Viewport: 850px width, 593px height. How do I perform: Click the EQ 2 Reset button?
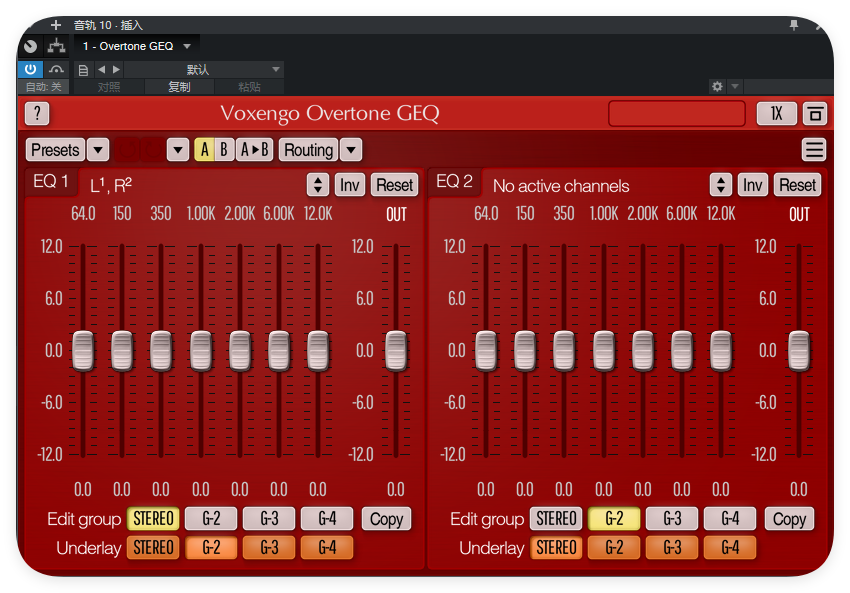tap(797, 185)
